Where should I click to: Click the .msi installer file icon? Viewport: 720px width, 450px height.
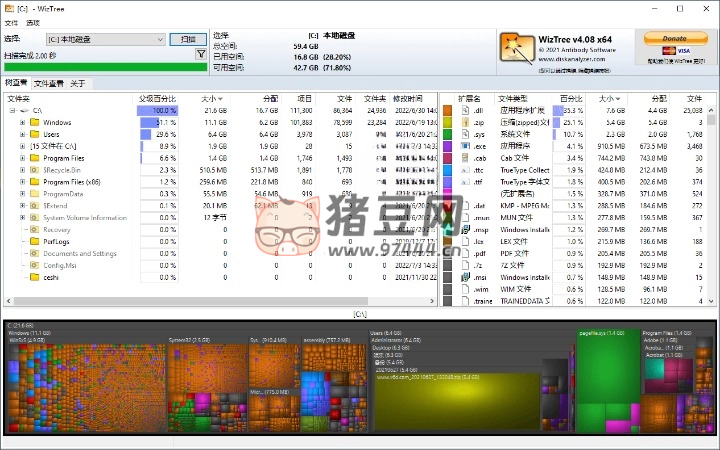click(467, 277)
